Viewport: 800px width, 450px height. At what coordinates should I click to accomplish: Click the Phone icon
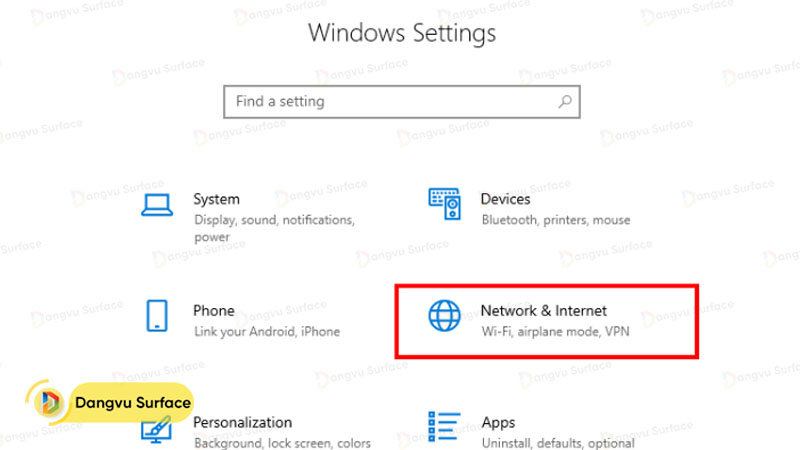pos(157,316)
